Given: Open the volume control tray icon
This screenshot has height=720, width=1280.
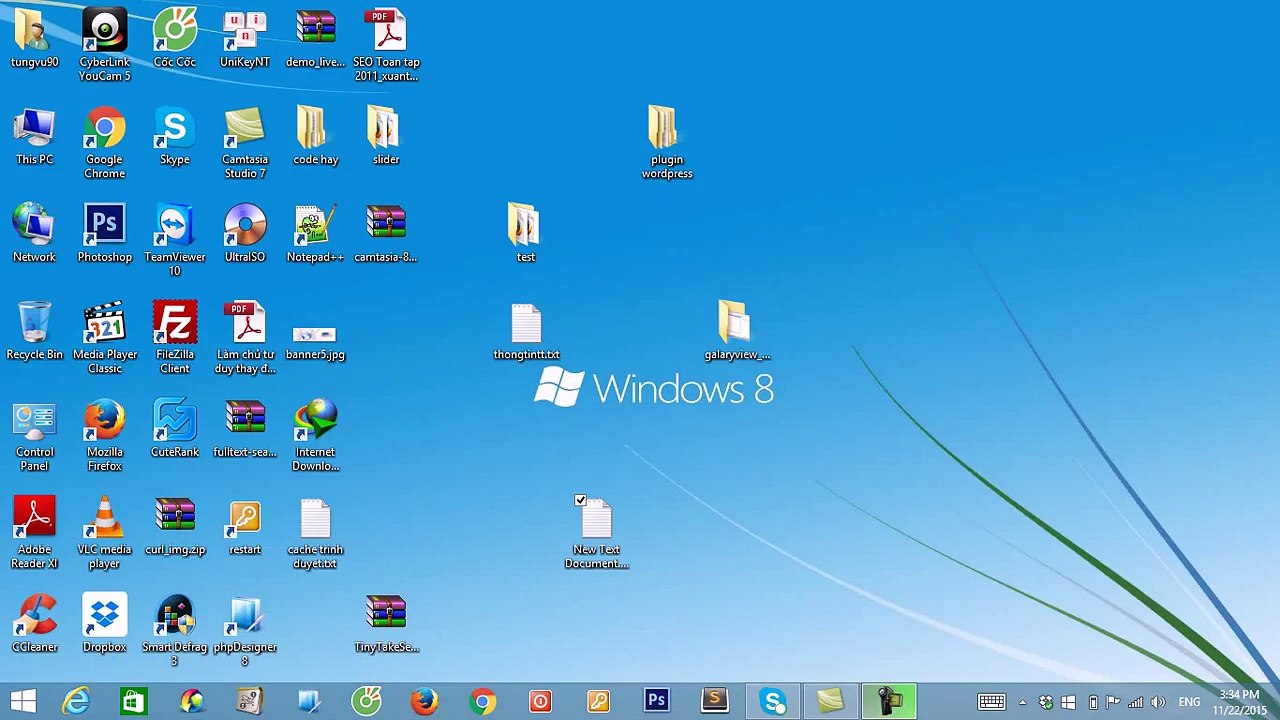Looking at the screenshot, I should (1159, 702).
